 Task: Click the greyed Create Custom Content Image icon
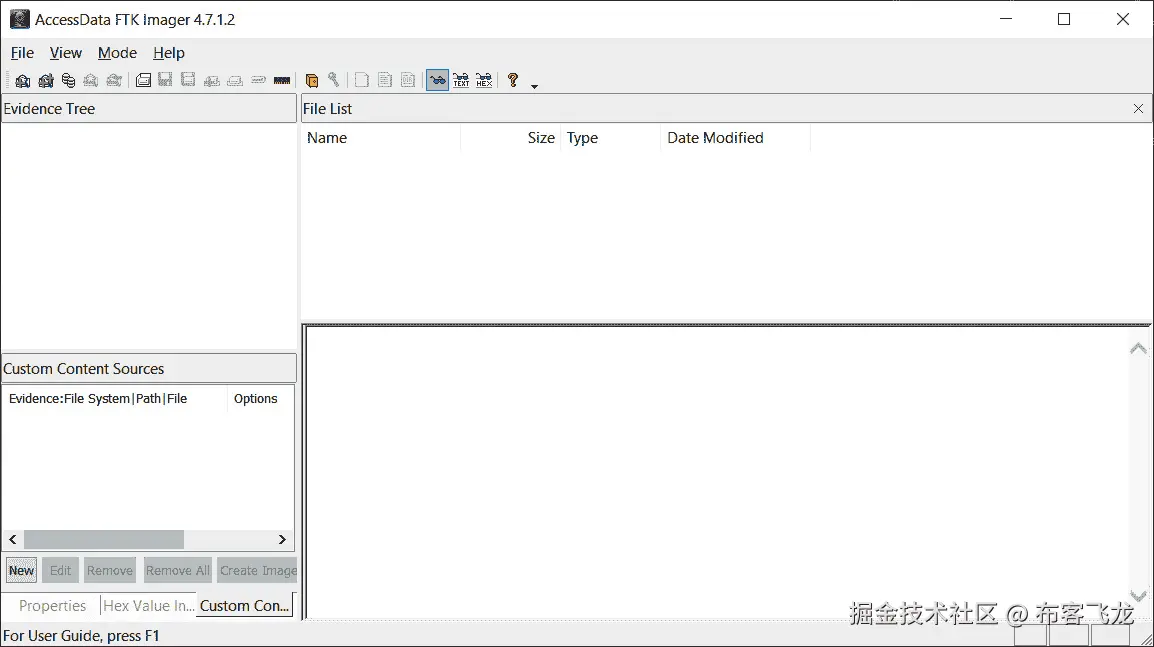[x=235, y=80]
